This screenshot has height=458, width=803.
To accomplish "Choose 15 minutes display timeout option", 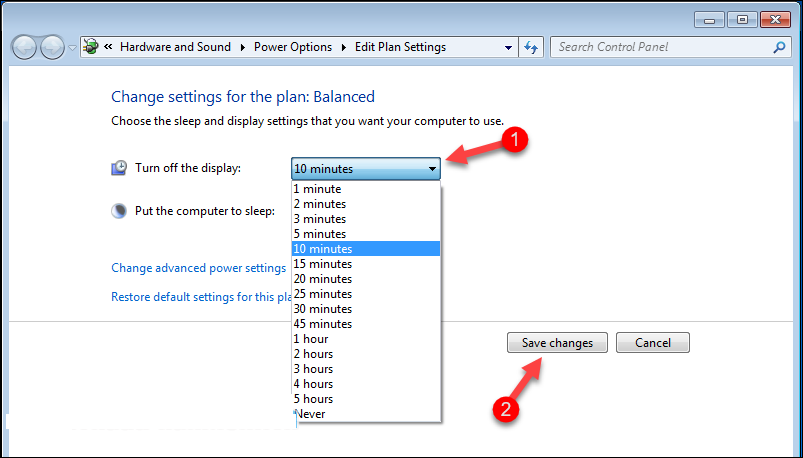I will pos(322,264).
